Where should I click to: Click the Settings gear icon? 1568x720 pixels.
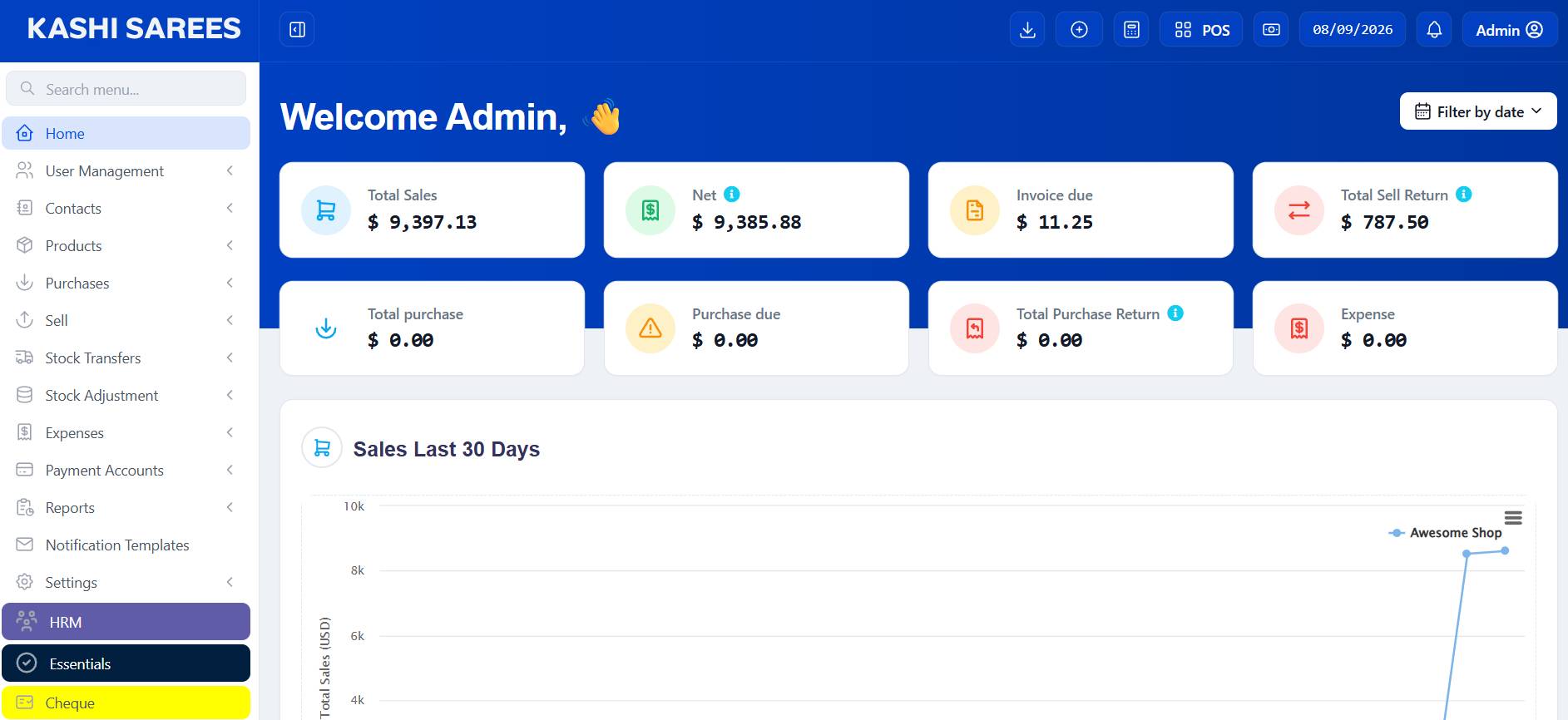(25, 582)
